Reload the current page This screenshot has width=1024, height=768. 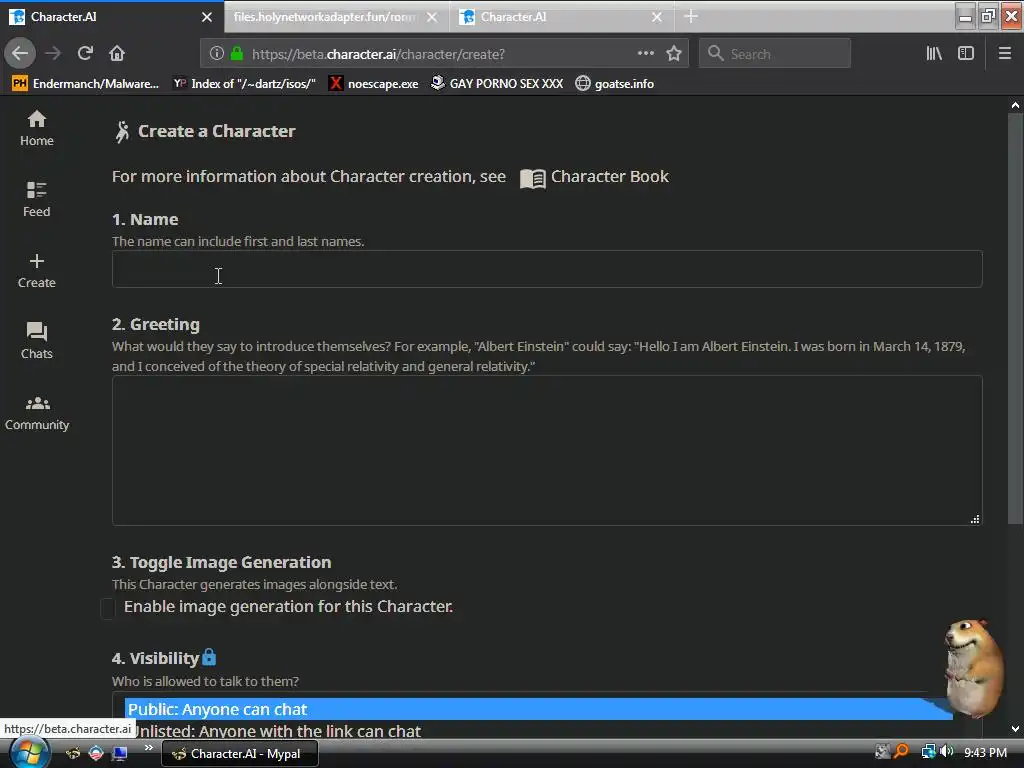click(x=85, y=54)
